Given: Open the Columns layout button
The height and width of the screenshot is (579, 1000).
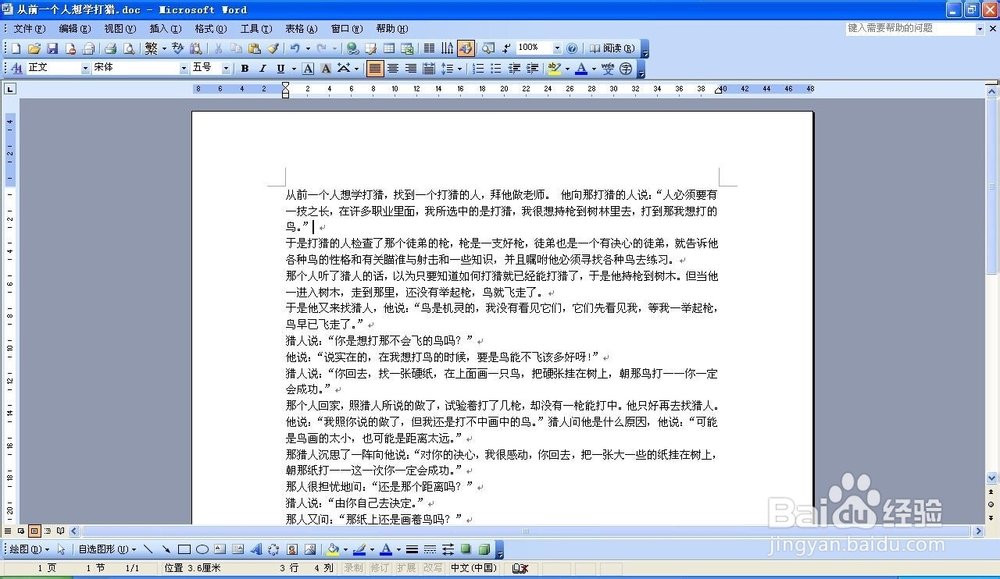Looking at the screenshot, I should pyautogui.click(x=429, y=48).
